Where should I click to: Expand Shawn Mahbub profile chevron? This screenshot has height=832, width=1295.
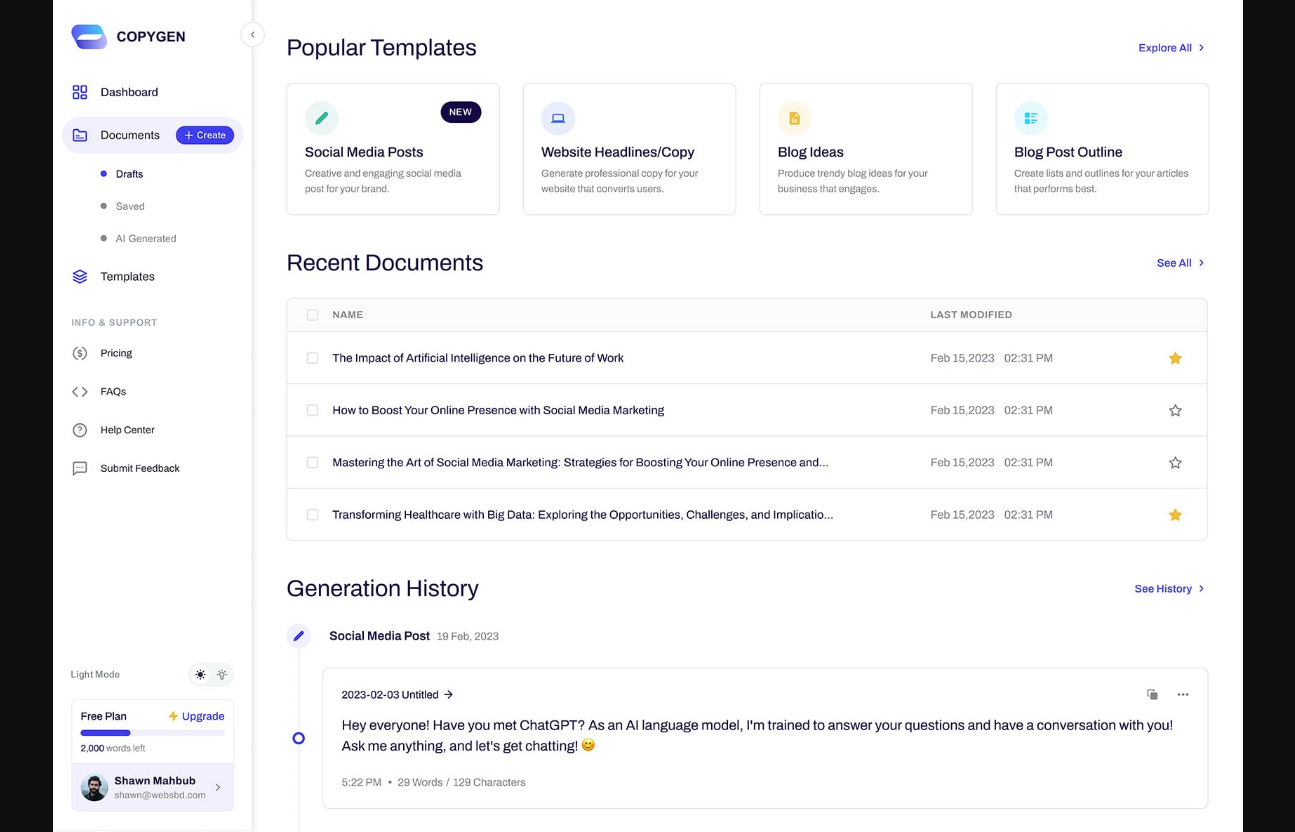point(218,787)
